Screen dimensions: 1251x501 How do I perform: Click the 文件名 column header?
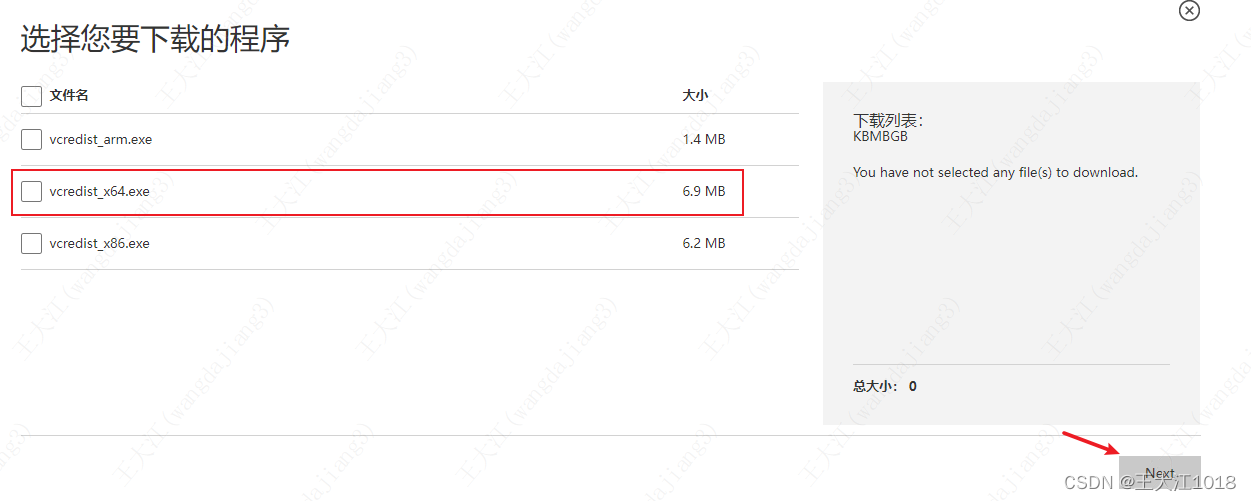(69, 95)
